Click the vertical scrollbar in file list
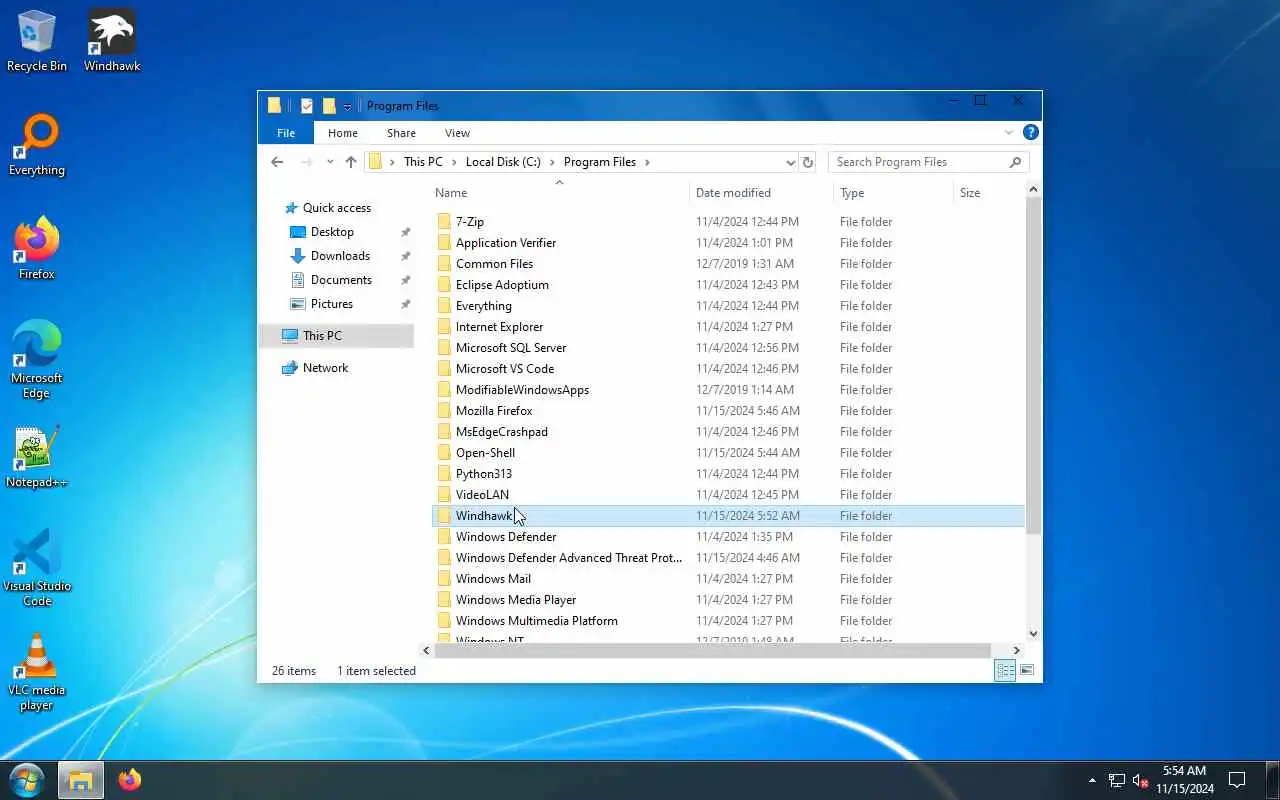This screenshot has height=800, width=1280. point(1033,365)
